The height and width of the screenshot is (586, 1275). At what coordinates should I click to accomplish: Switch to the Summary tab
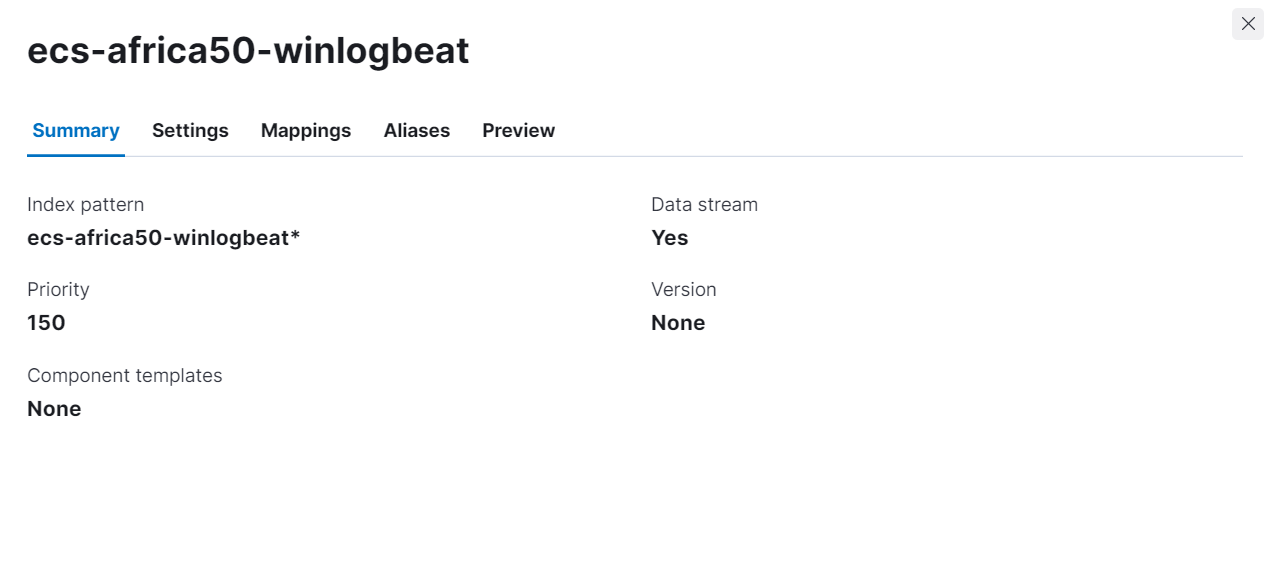(x=76, y=131)
